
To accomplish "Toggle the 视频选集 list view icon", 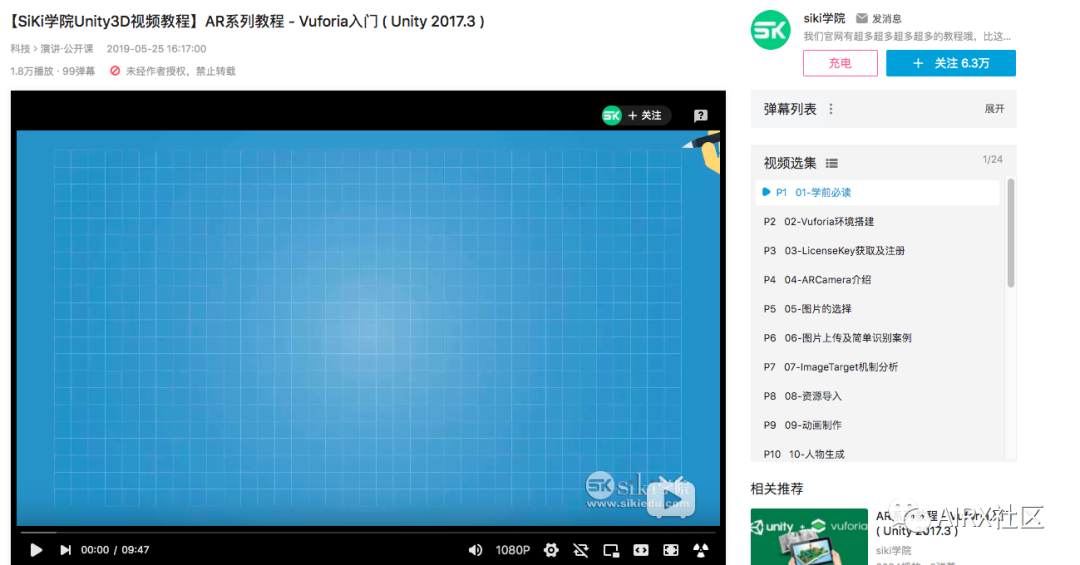I will (x=832, y=163).
